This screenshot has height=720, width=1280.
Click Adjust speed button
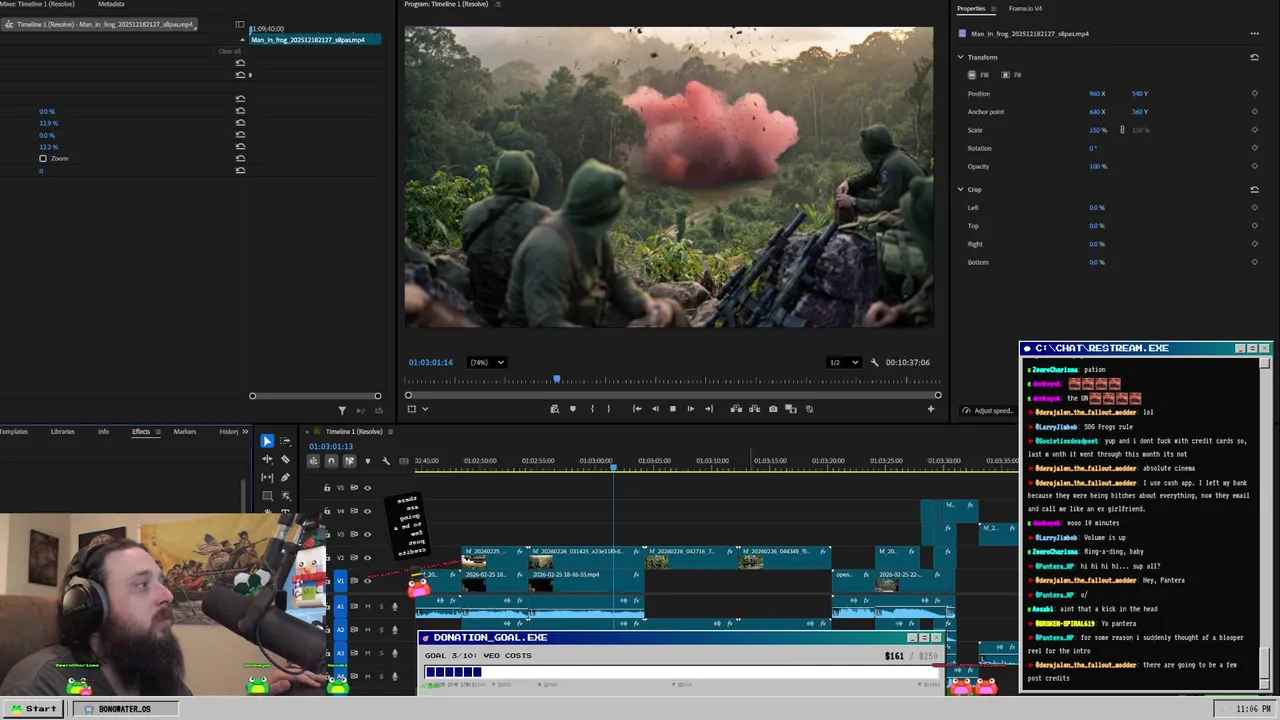[987, 411]
